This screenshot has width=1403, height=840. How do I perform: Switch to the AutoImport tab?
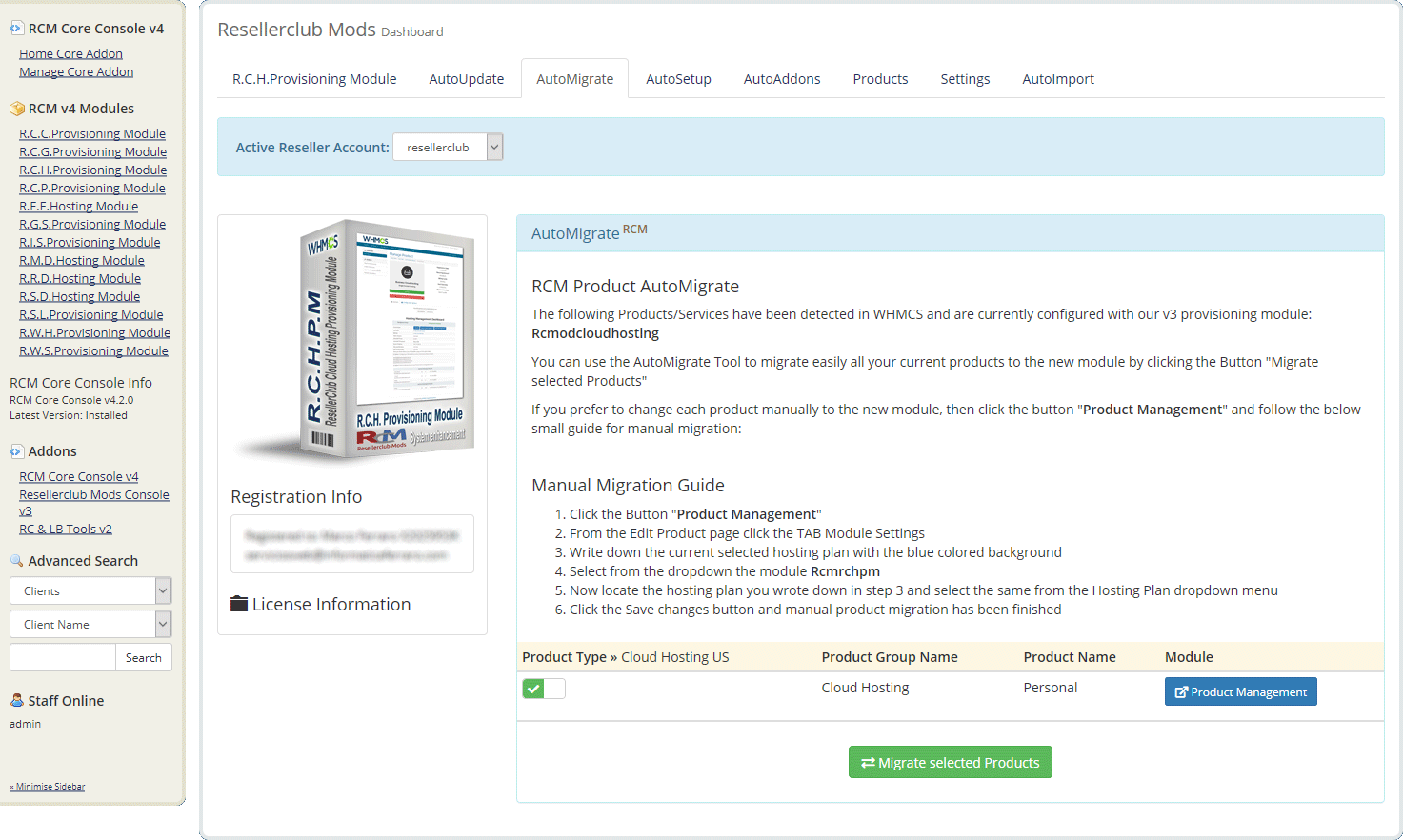(x=1058, y=79)
